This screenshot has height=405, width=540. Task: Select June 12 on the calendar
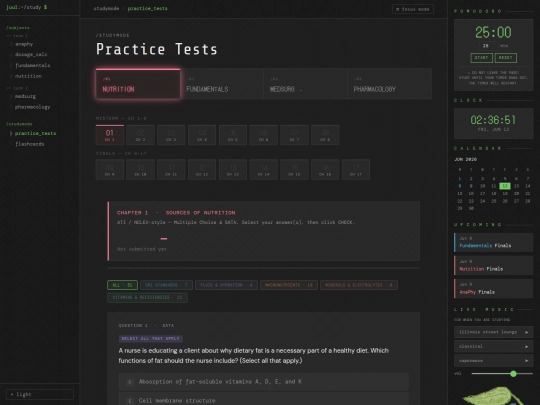point(505,186)
